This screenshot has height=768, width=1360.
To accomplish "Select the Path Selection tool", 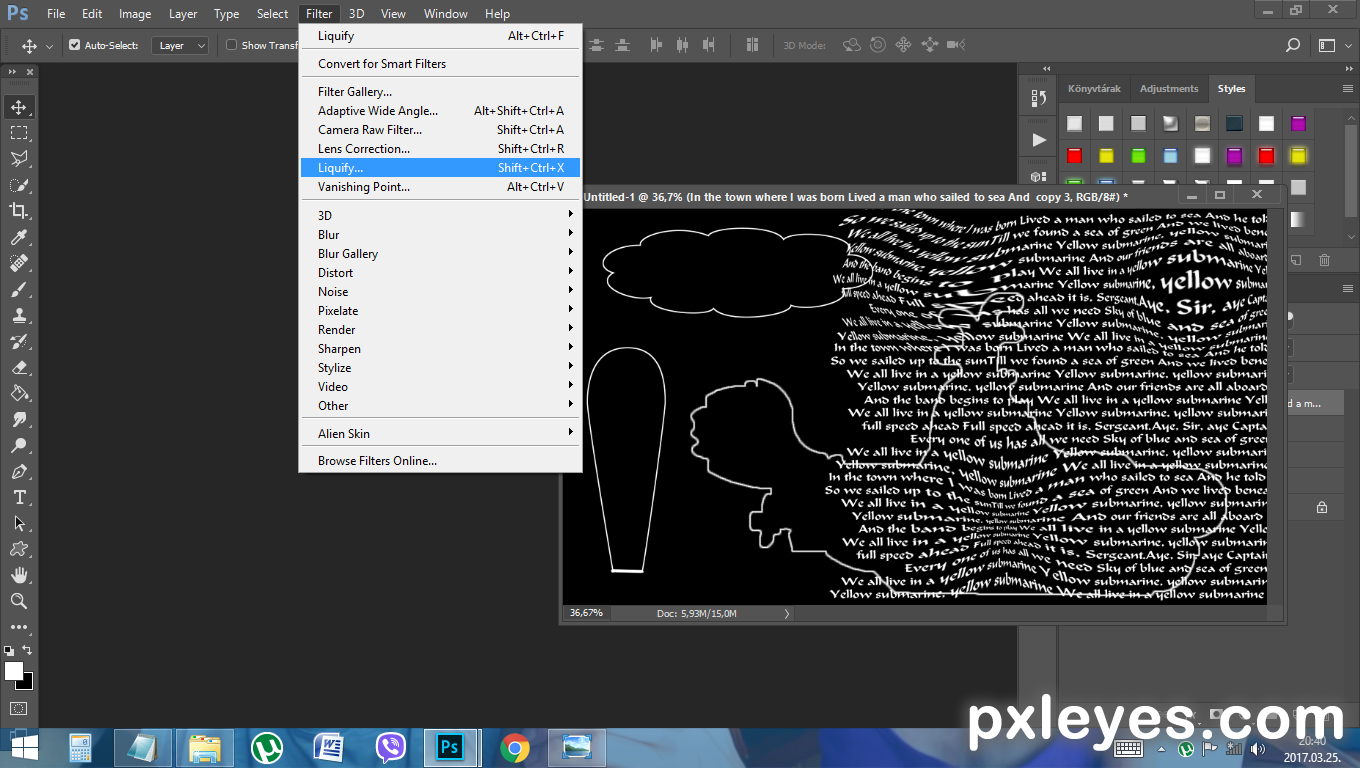I will 19,523.
